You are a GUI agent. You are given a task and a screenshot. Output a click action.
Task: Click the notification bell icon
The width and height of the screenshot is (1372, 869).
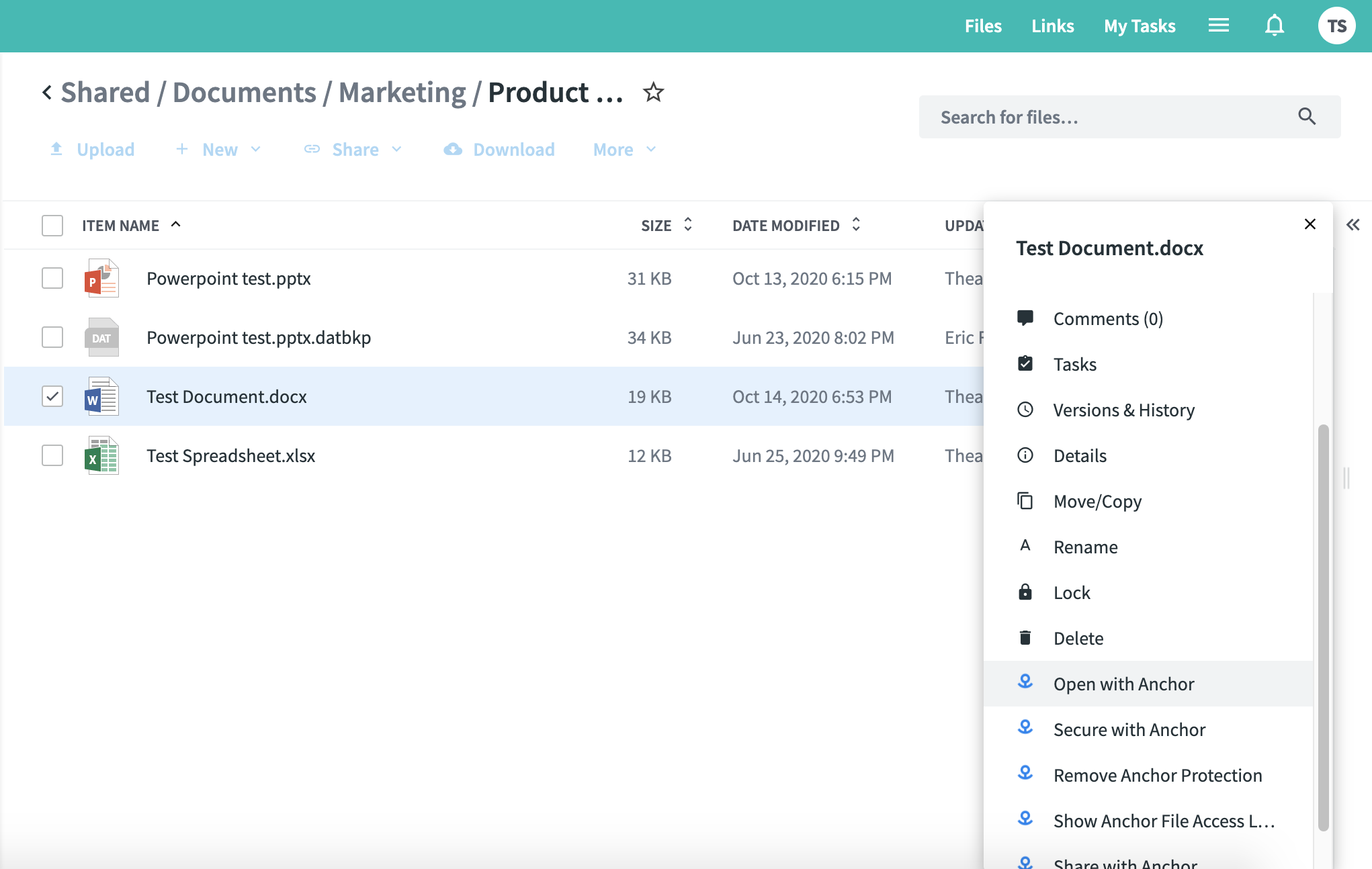pyautogui.click(x=1274, y=26)
